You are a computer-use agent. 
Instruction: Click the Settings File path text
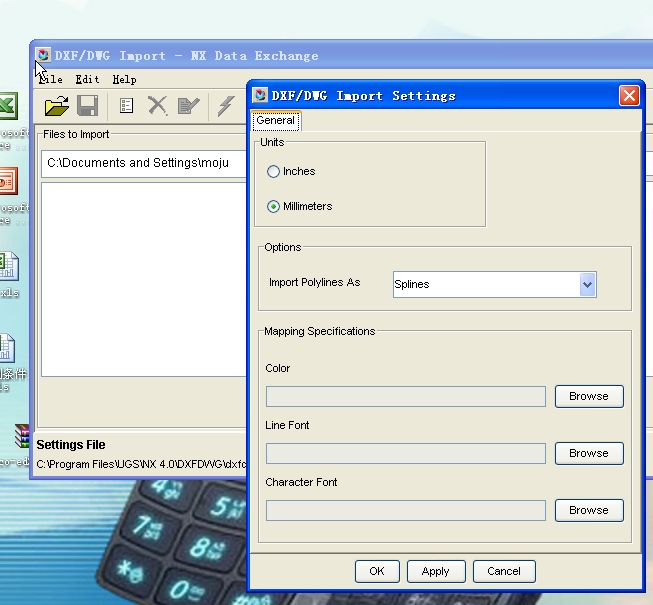[142, 464]
